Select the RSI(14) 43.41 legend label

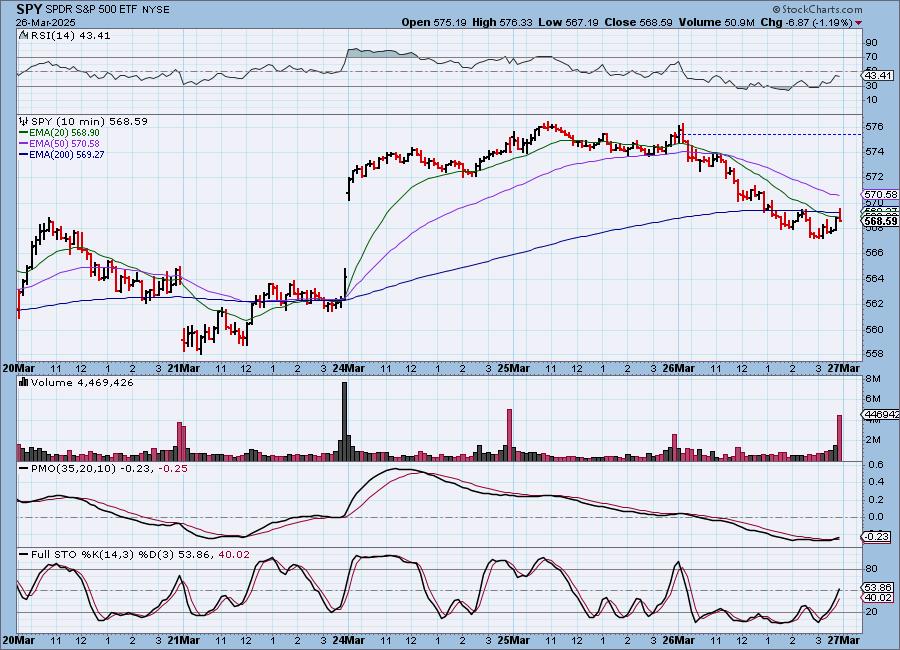click(x=71, y=35)
